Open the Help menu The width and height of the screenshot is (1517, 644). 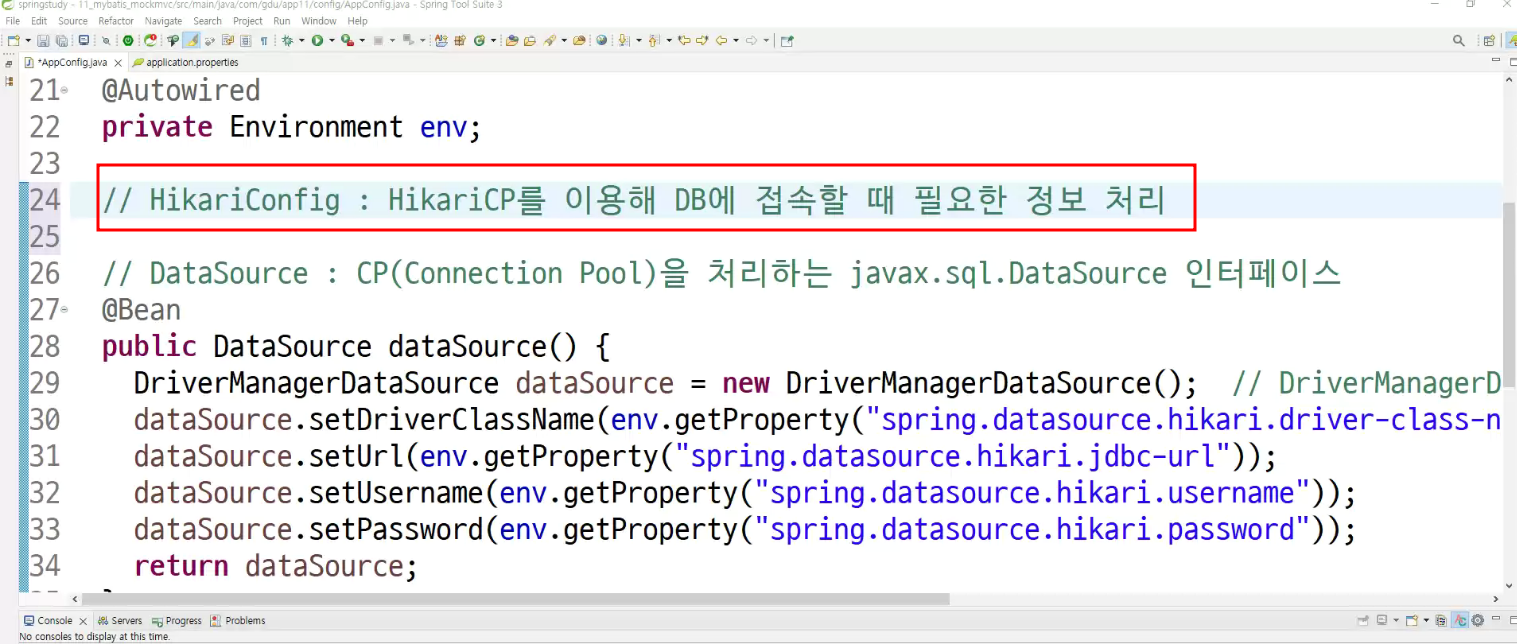(x=357, y=21)
